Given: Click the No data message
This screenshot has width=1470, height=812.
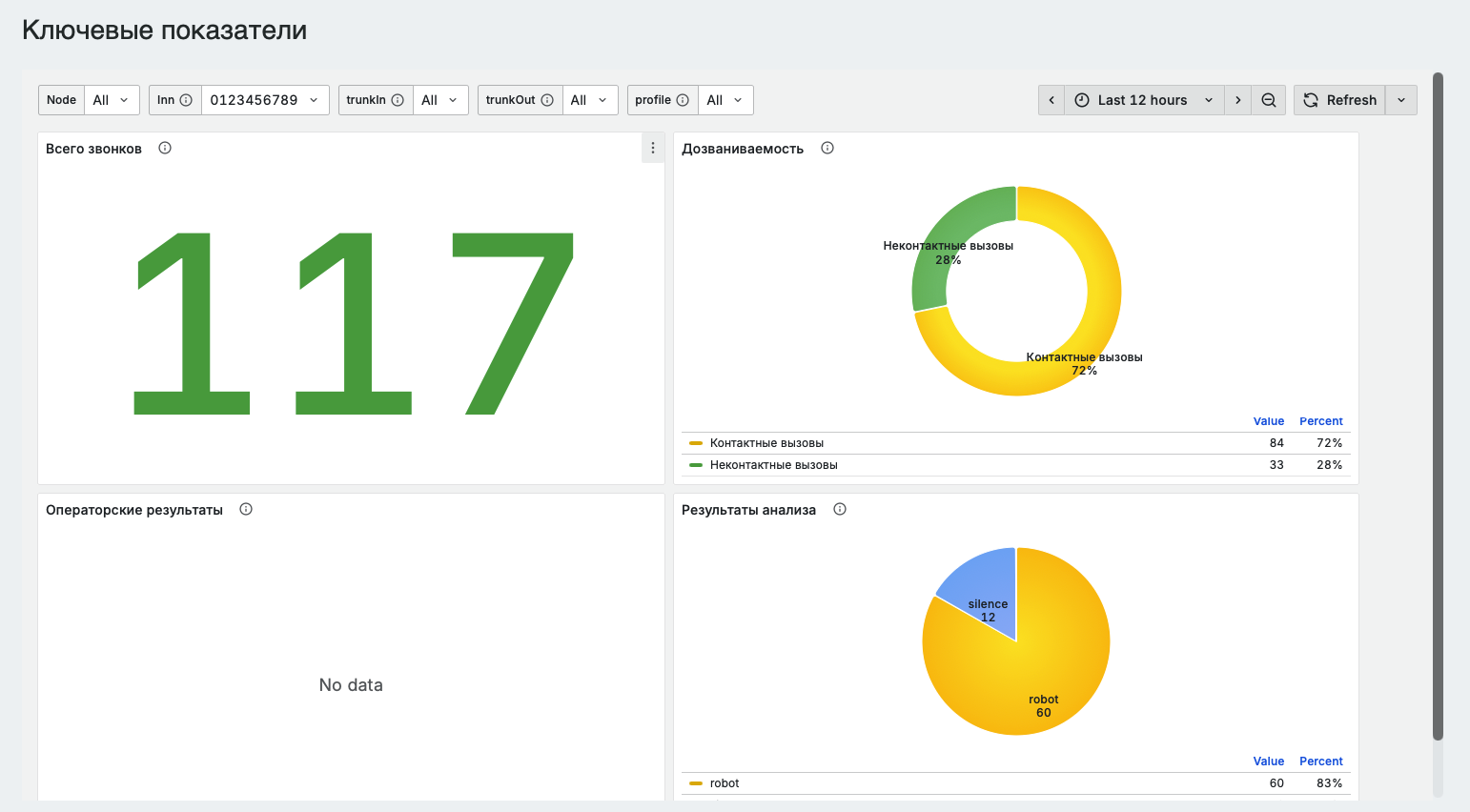Looking at the screenshot, I should 351,685.
